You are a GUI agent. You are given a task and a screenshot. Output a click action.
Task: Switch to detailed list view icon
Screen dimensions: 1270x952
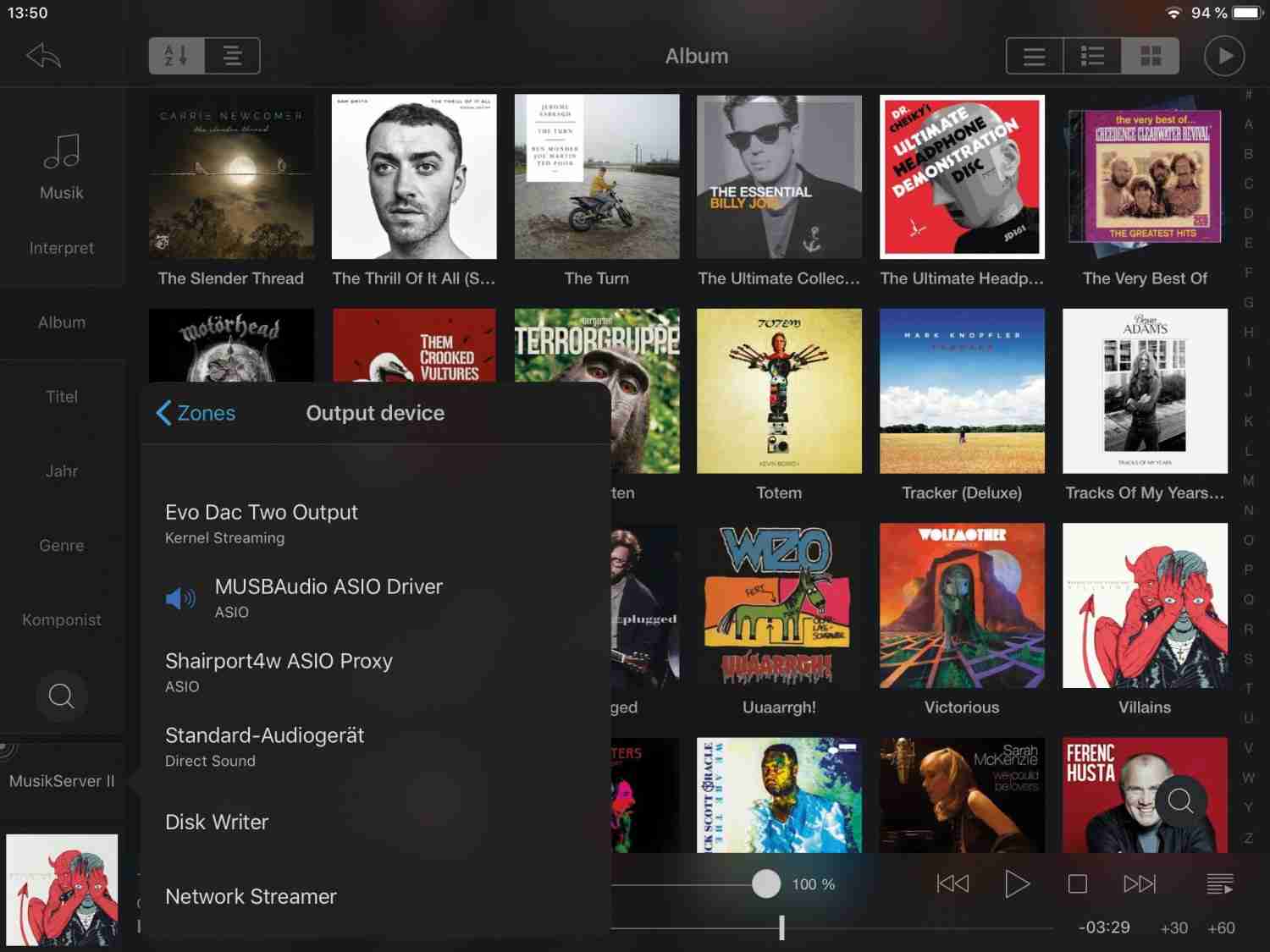[x=1092, y=56]
